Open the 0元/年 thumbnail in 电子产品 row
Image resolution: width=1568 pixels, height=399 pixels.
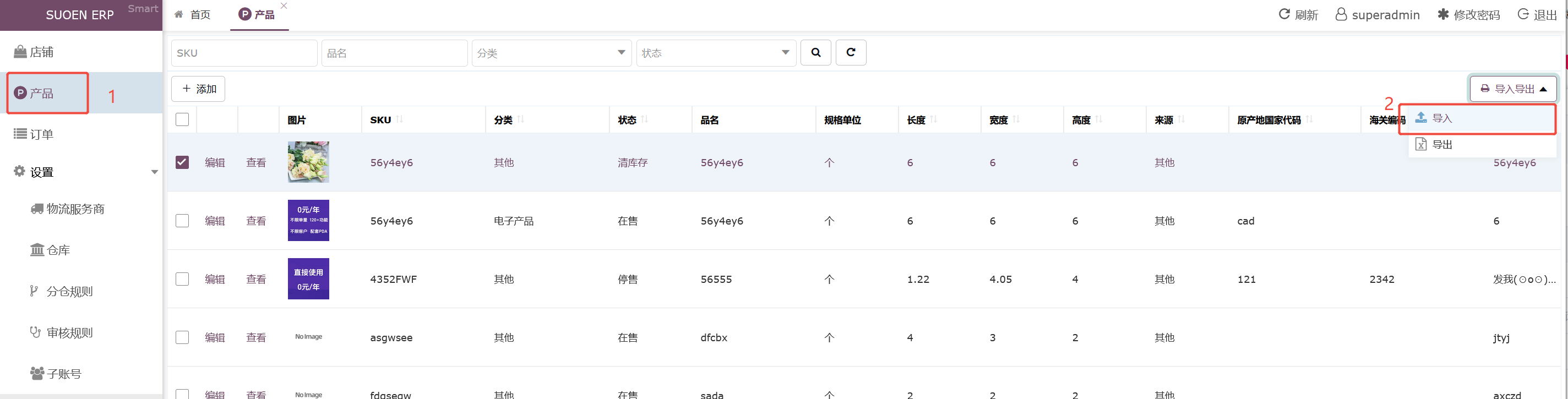pos(309,220)
